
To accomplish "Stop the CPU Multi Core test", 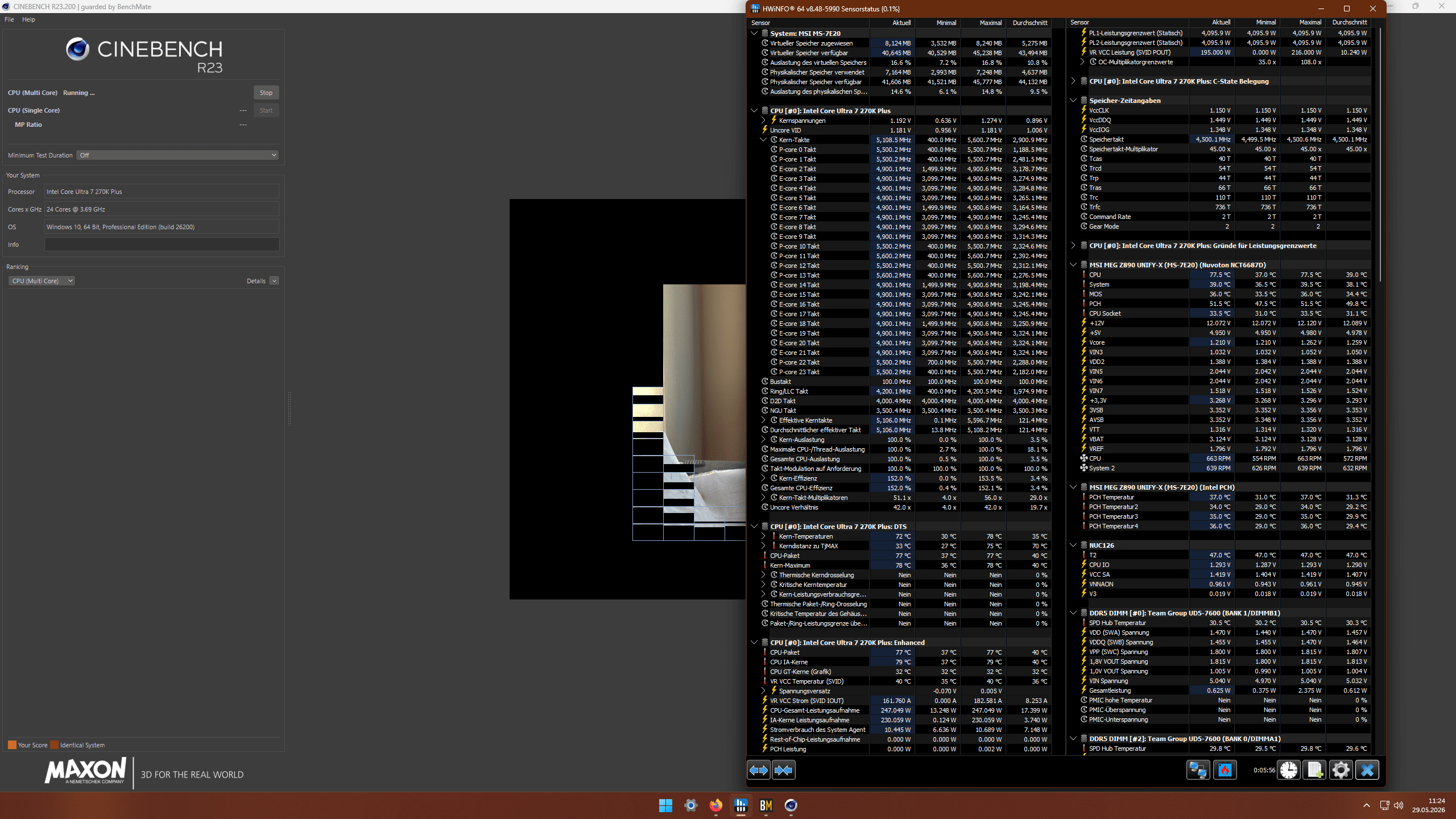I will [266, 93].
